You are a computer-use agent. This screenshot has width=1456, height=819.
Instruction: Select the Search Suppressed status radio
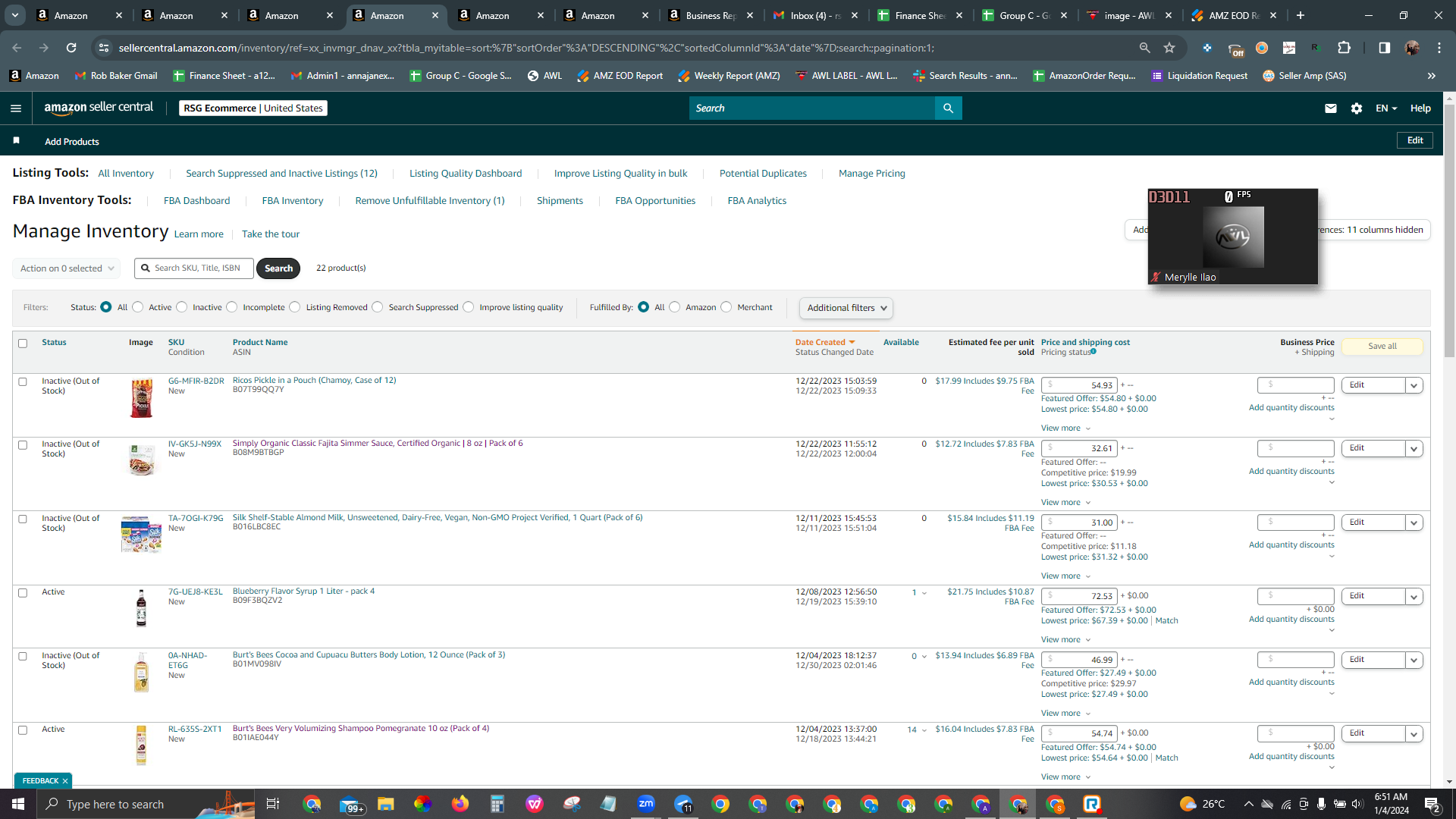[x=378, y=307]
